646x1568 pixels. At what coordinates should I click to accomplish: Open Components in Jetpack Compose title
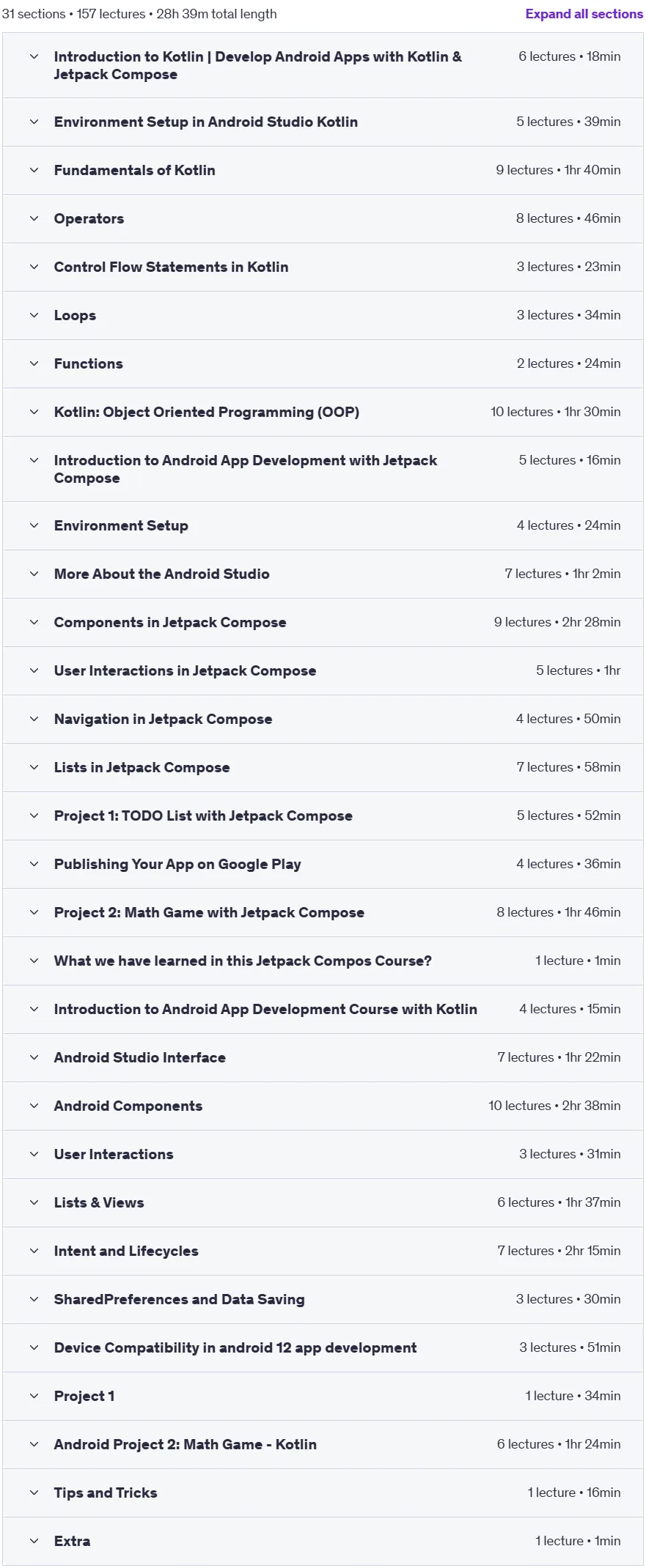click(170, 622)
